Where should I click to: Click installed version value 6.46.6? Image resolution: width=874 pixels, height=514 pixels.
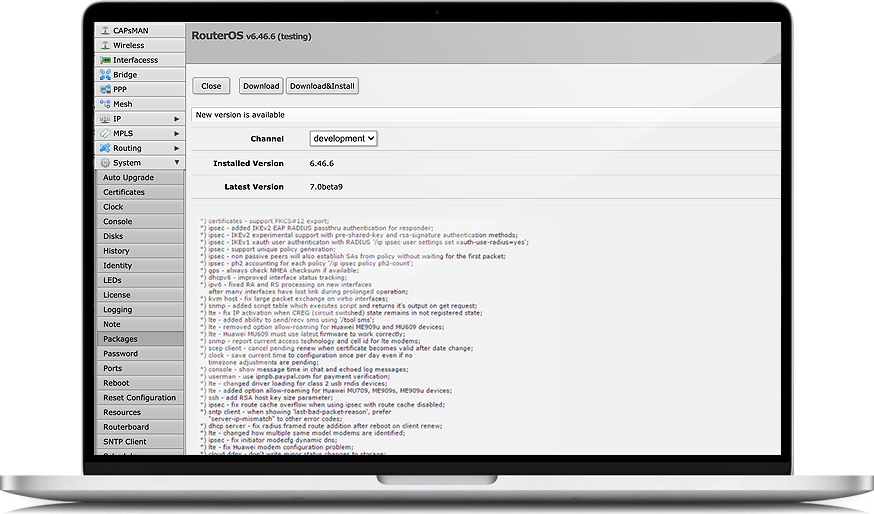tap(322, 163)
